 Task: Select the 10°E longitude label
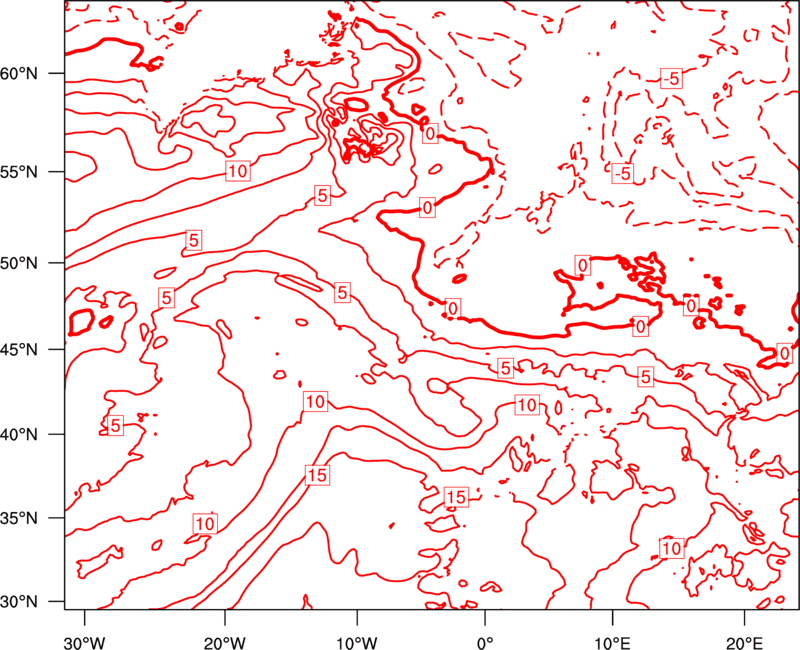[612, 643]
